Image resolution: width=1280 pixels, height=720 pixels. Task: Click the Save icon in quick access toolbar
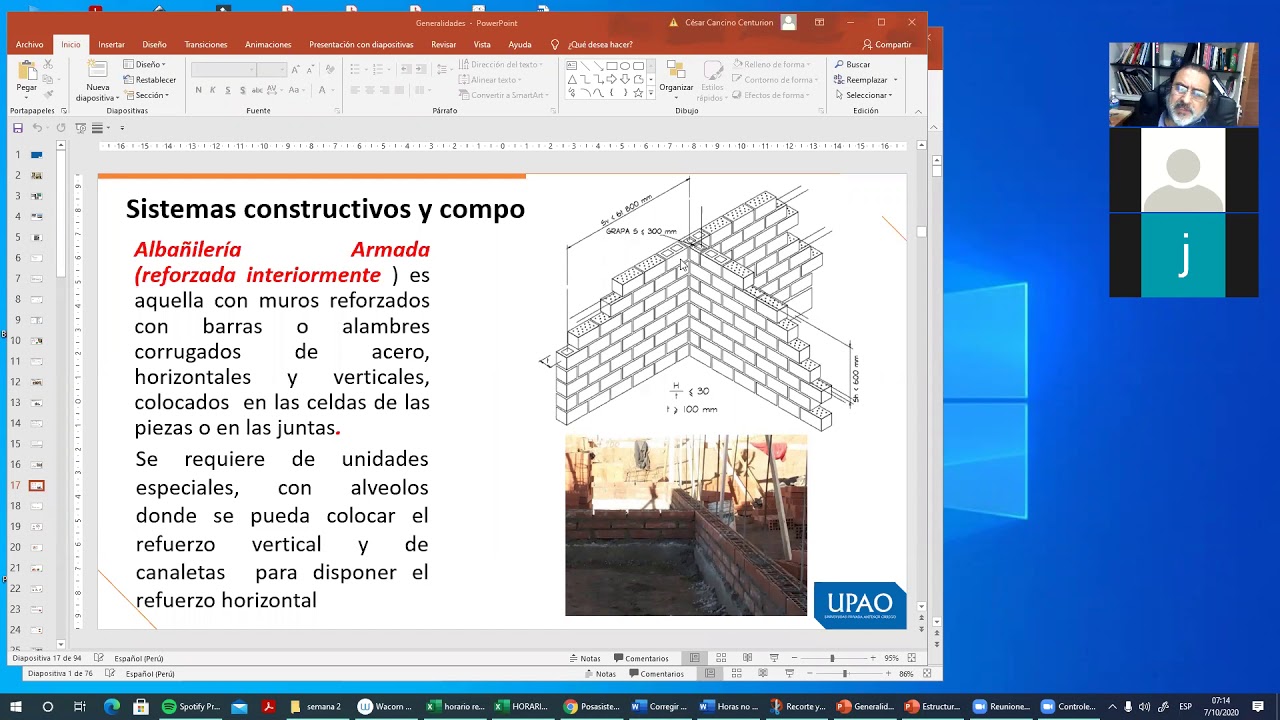point(17,128)
